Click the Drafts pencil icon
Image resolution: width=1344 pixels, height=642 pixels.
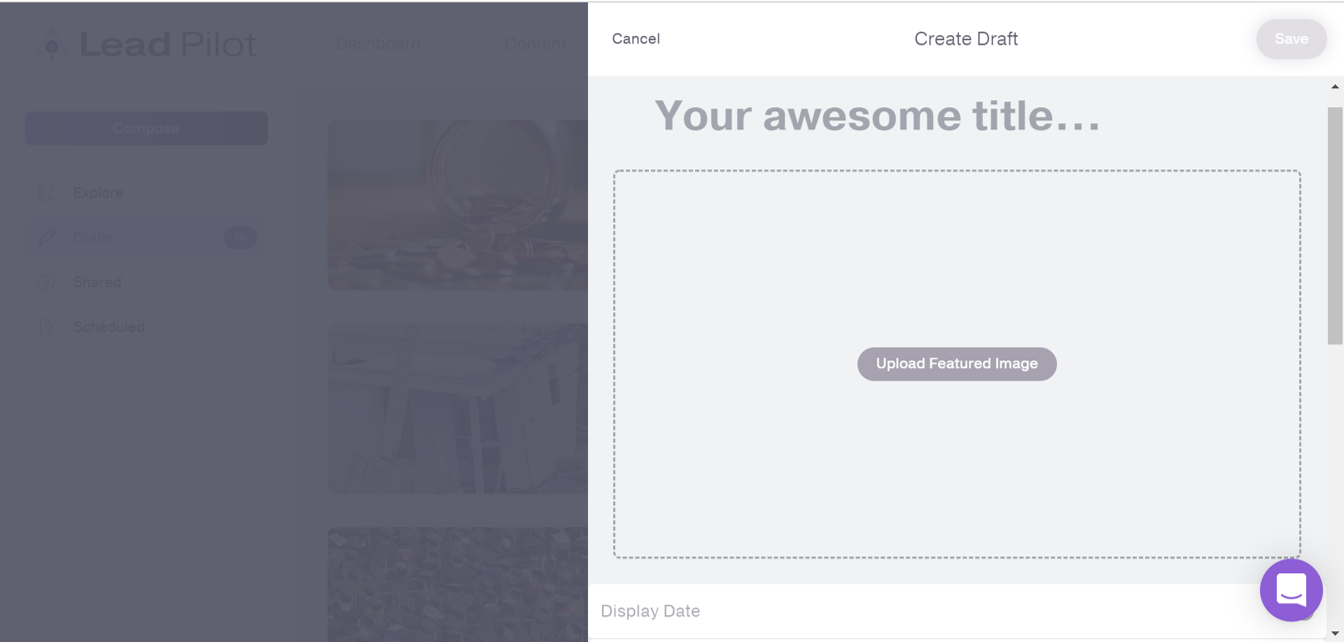point(46,237)
